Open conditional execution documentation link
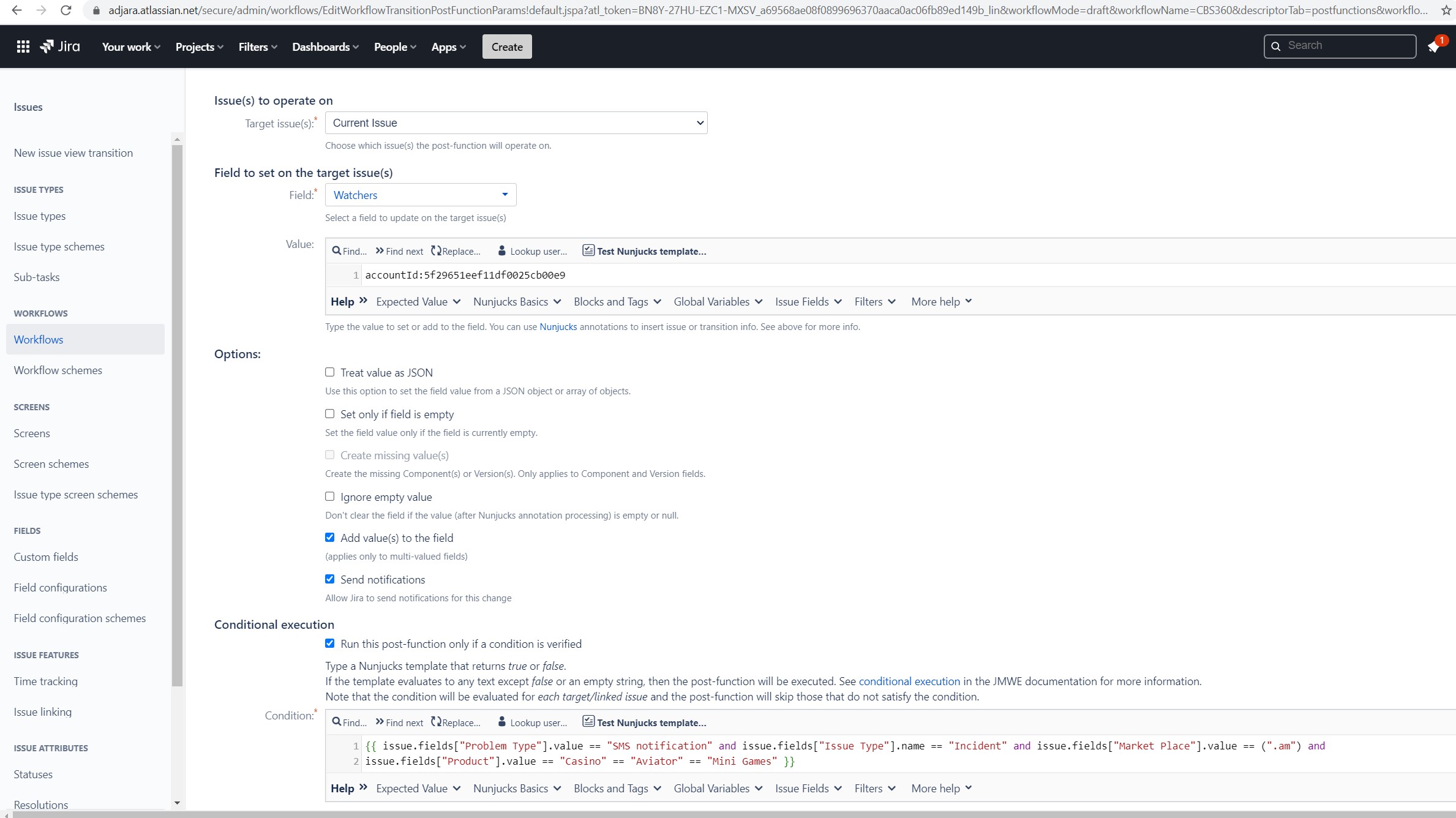The width and height of the screenshot is (1456, 818). coord(909,681)
